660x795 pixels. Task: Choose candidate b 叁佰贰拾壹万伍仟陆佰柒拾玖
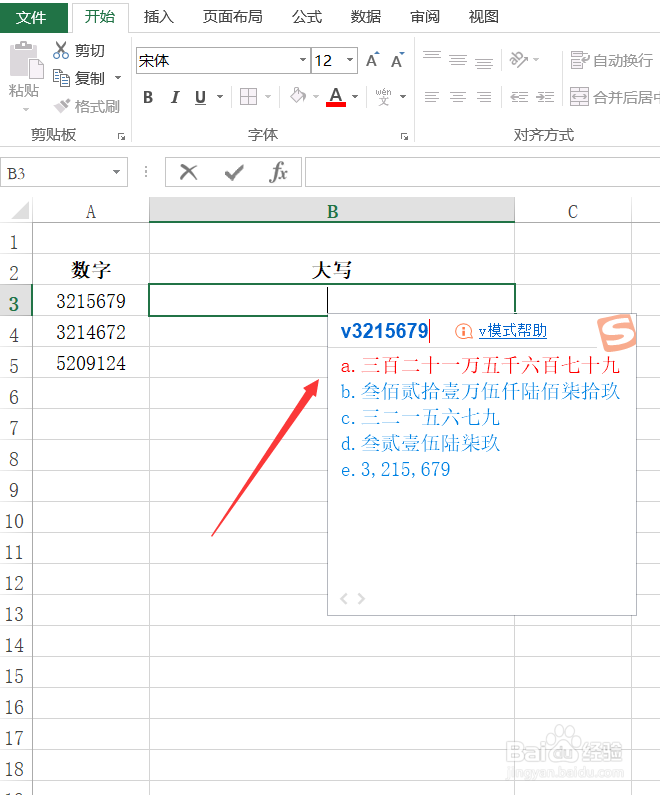[x=480, y=391]
